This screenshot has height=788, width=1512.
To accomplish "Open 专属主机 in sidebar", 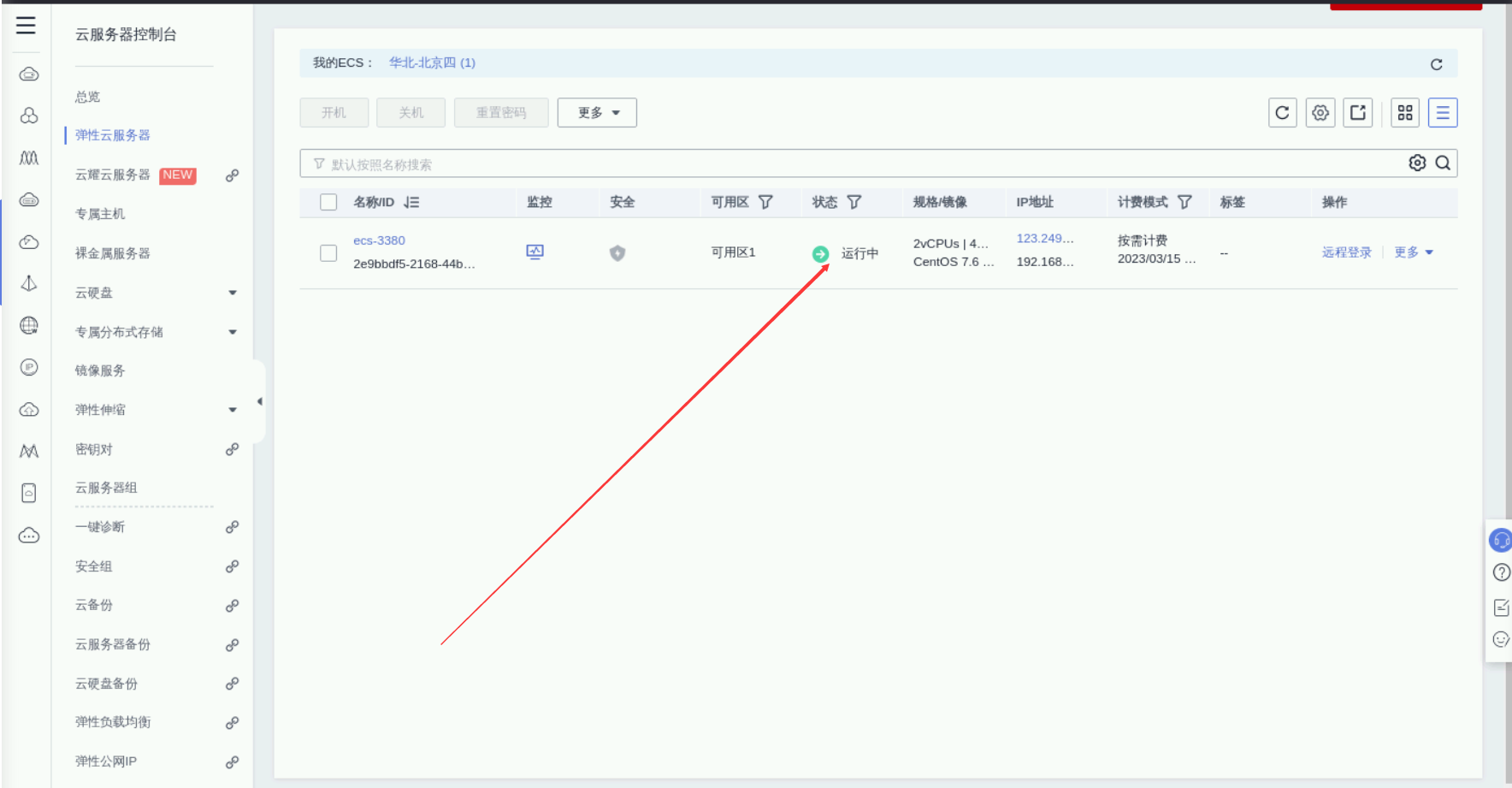I will pyautogui.click(x=100, y=214).
